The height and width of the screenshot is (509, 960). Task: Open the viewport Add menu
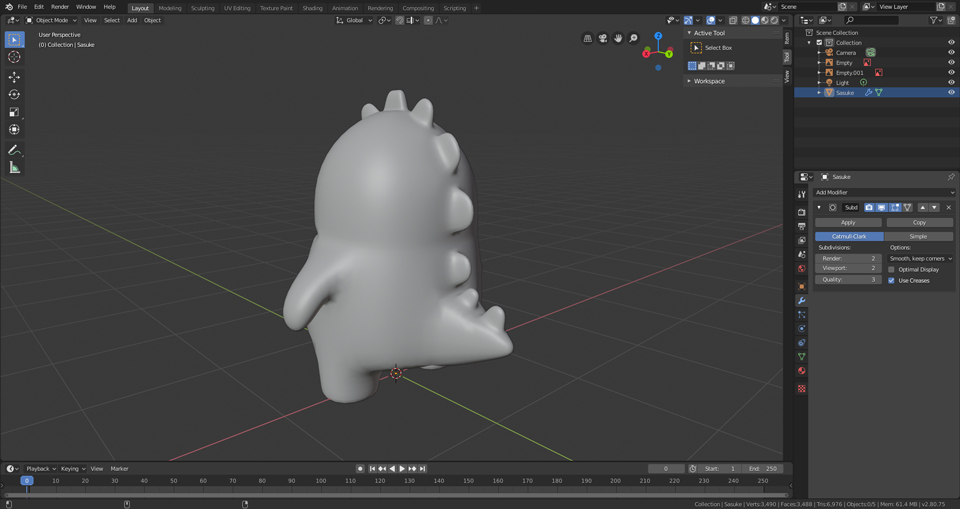(132, 20)
